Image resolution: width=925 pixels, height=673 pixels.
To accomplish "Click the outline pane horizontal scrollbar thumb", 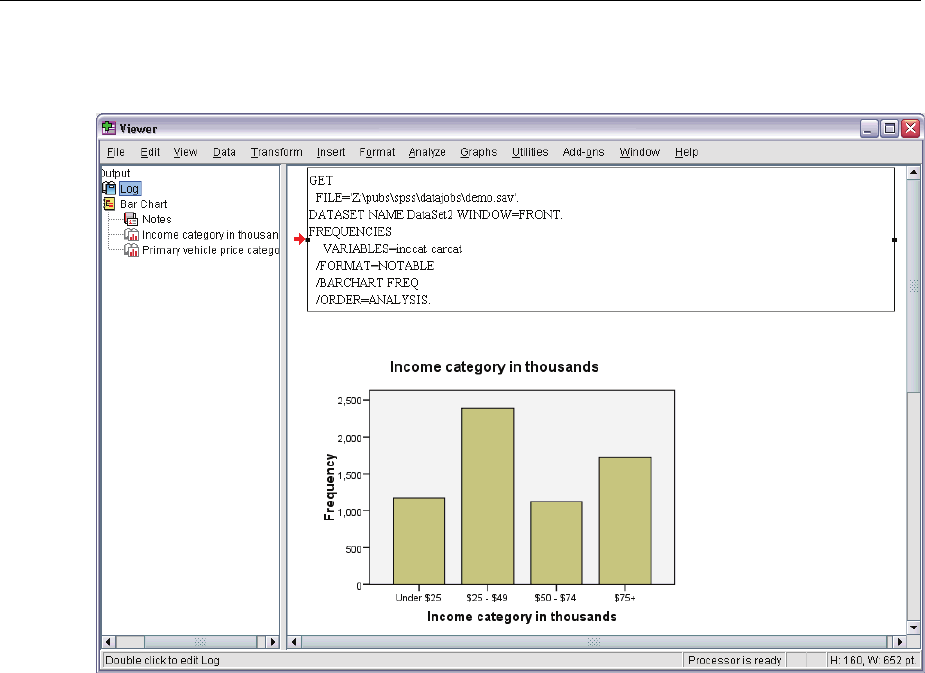I will click(x=201, y=642).
